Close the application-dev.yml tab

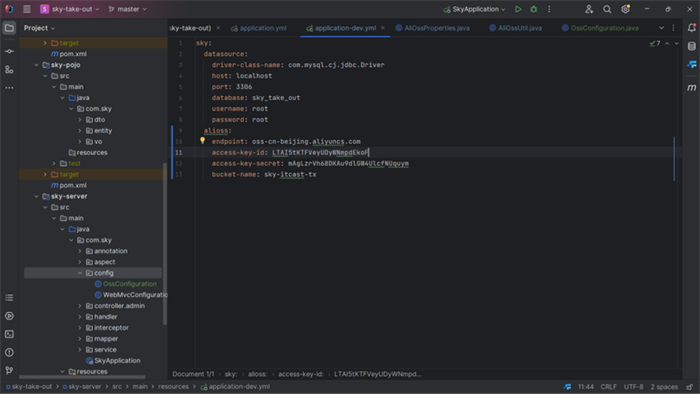pos(383,28)
